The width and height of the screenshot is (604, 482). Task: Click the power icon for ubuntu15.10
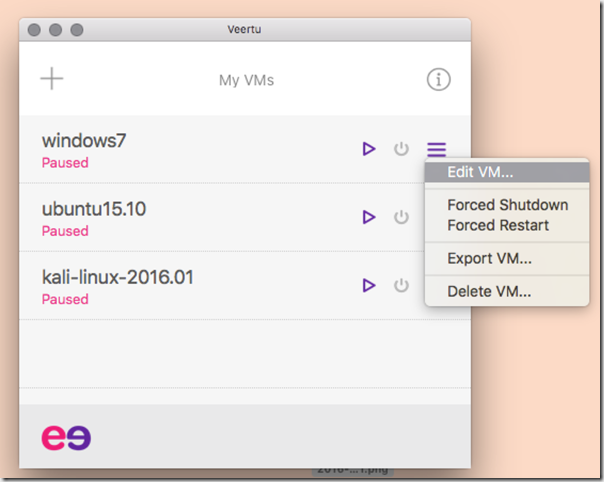click(x=401, y=217)
